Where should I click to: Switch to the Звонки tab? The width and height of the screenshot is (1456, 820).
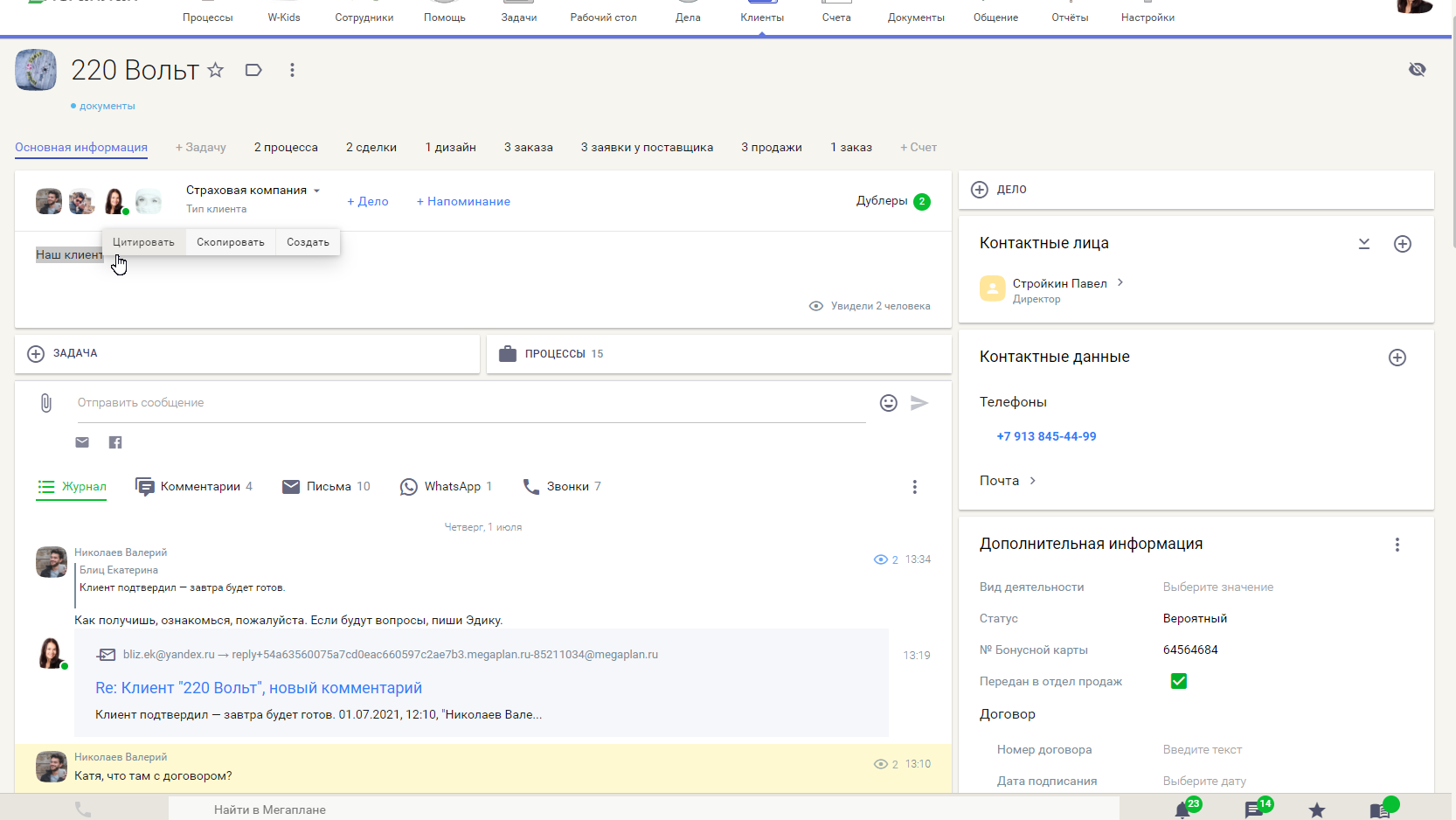point(561,487)
